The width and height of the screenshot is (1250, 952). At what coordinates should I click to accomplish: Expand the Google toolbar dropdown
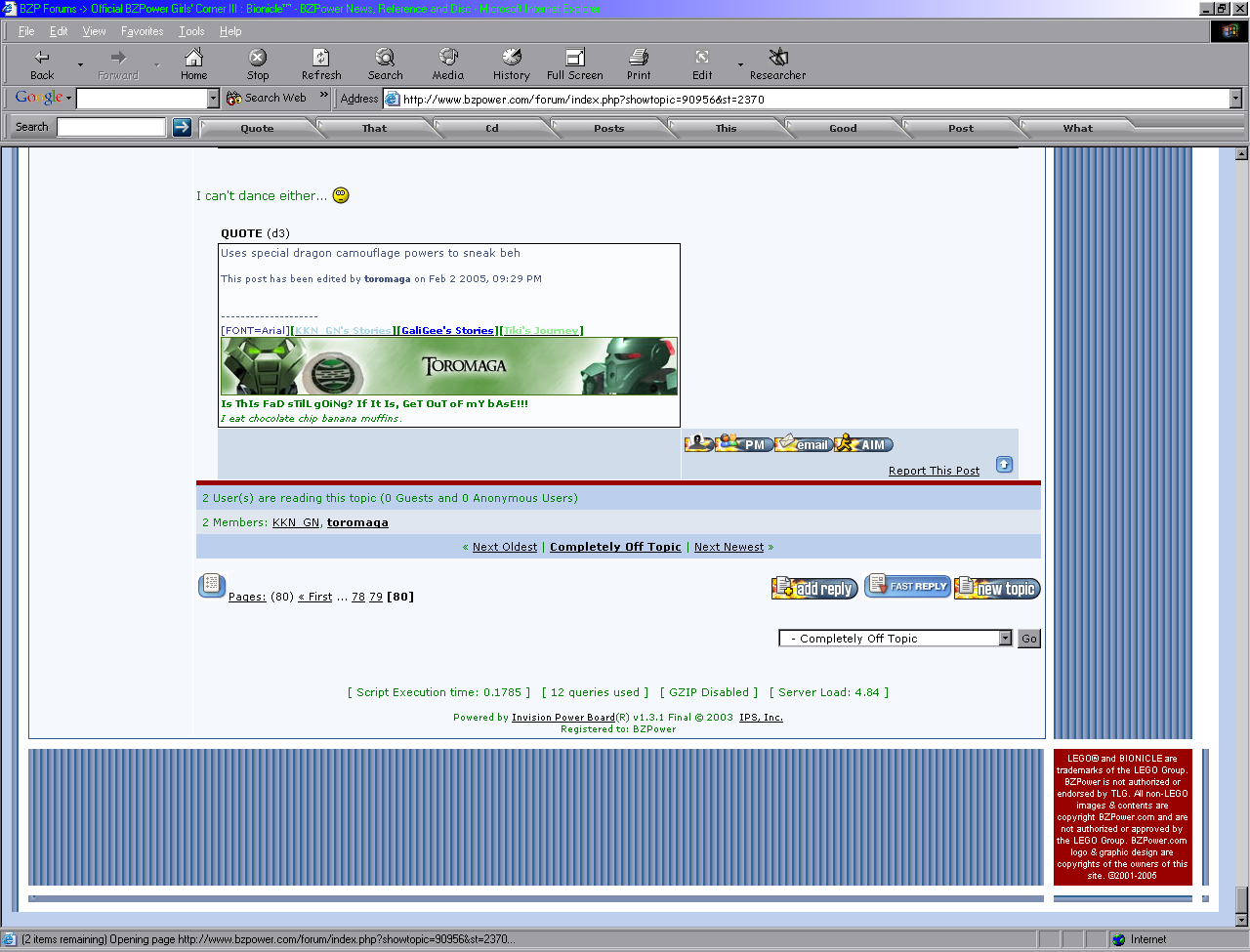(66, 98)
